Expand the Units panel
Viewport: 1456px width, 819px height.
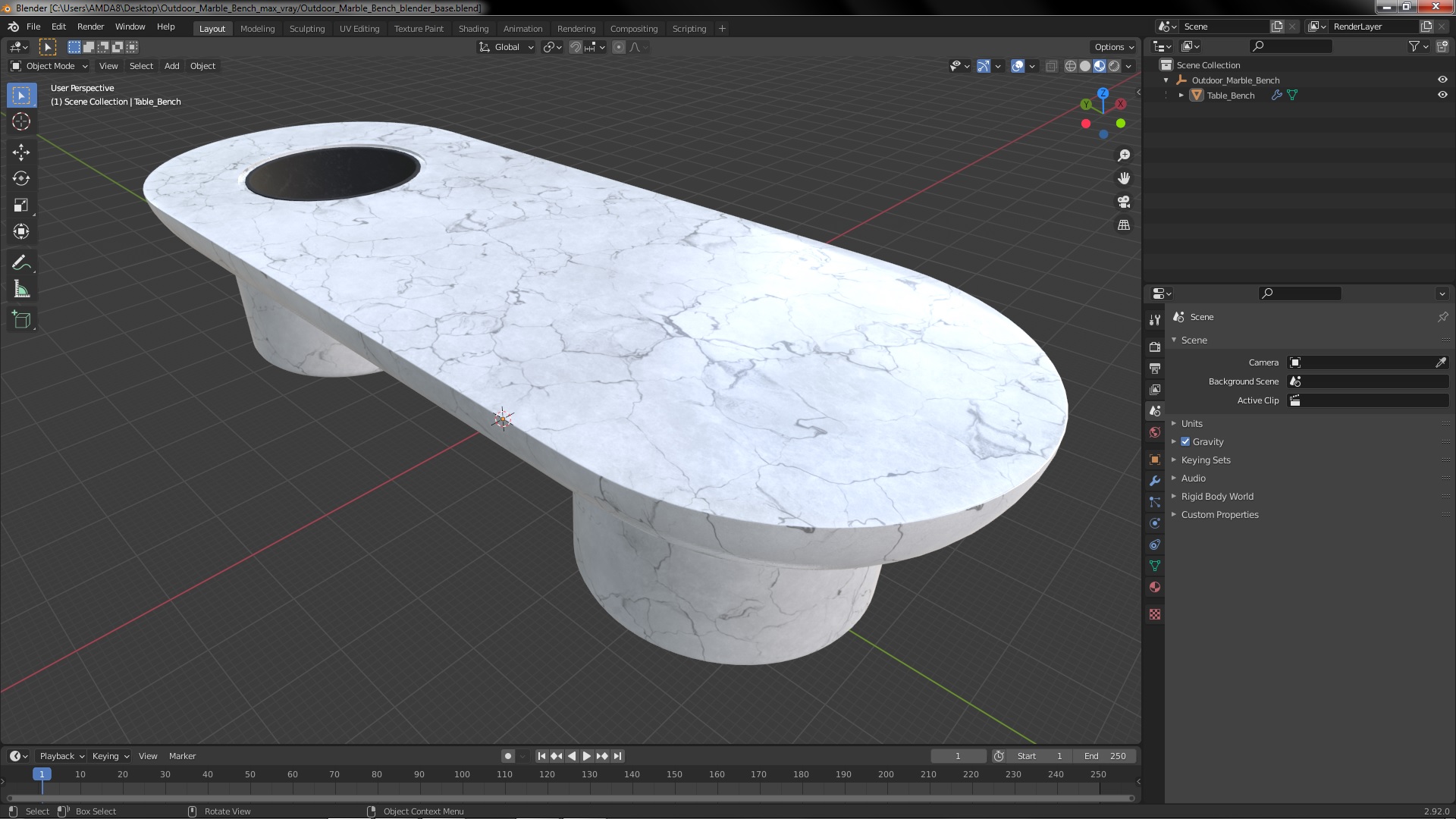click(1191, 423)
